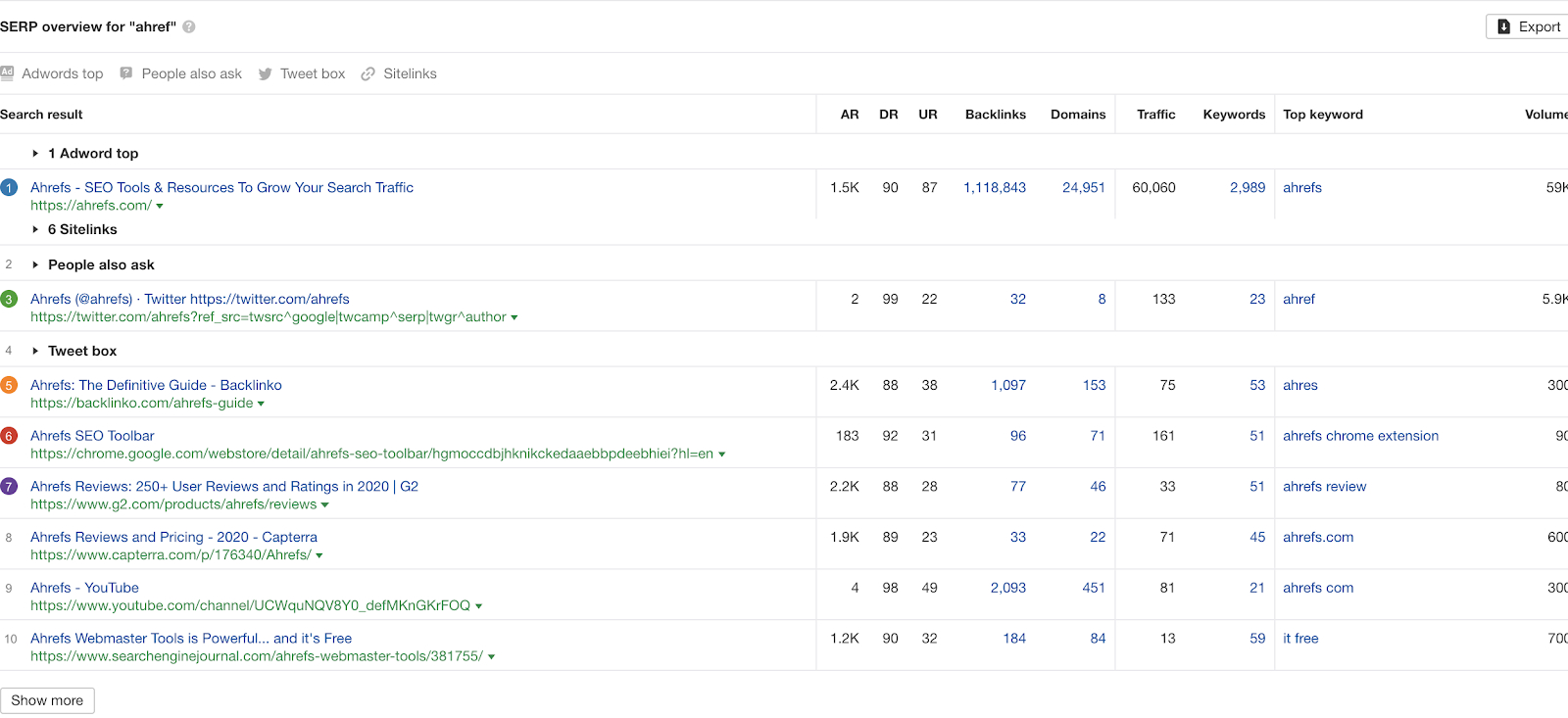Viewport: 1568px width, 718px height.
Task: Open the backlinko.com/ahrefs-guide URL
Action: 141,403
